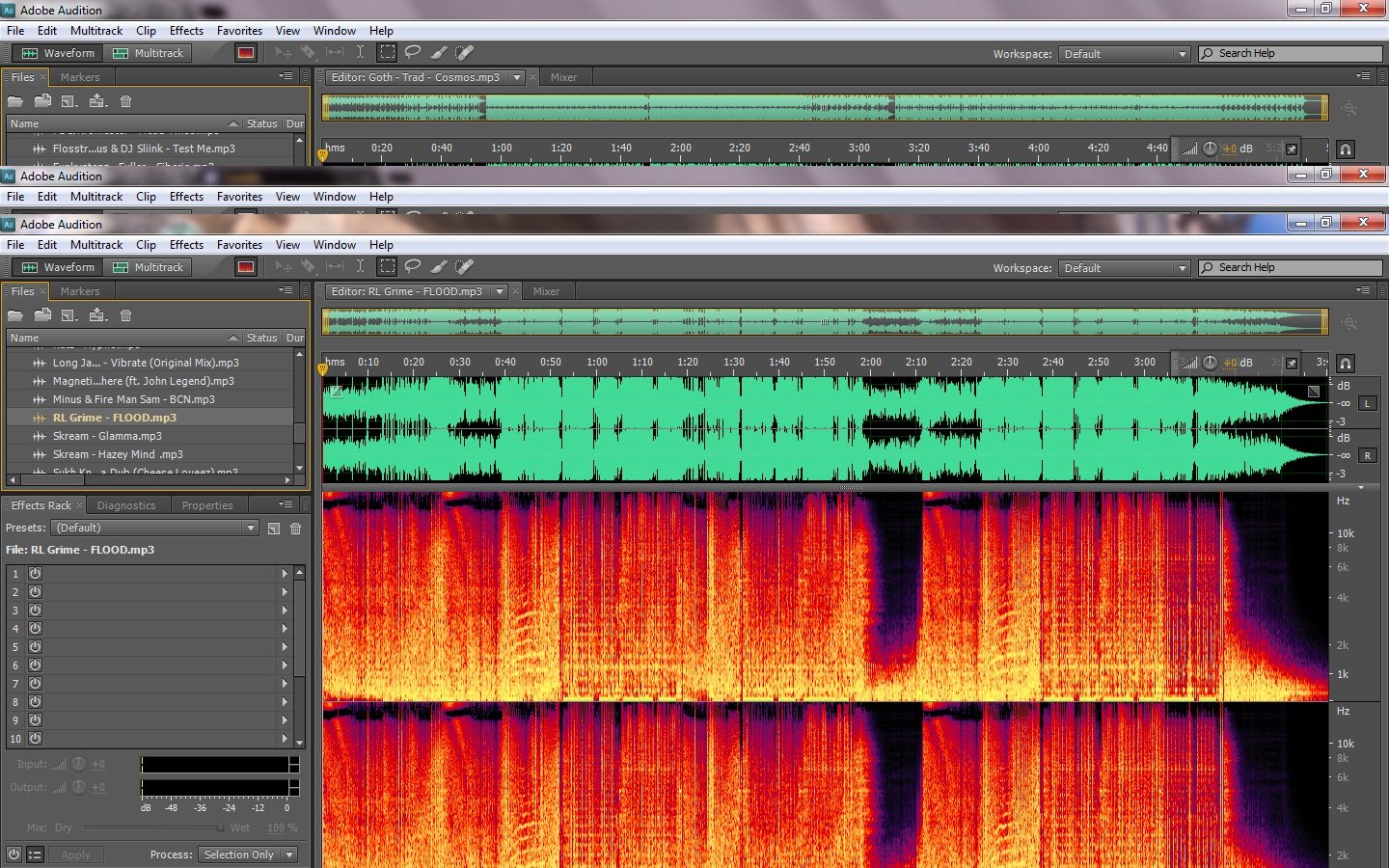Click zoom navigator icon beside FLOOD overview
Viewport: 1389px width, 868px height.
pos(1349,322)
